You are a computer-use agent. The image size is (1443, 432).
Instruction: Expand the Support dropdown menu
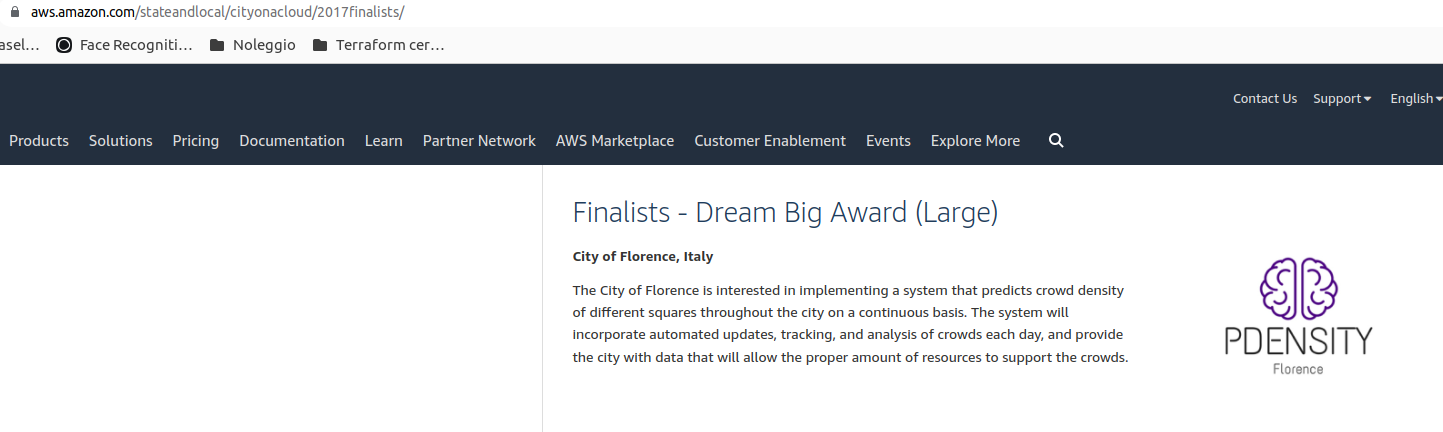tap(1341, 99)
